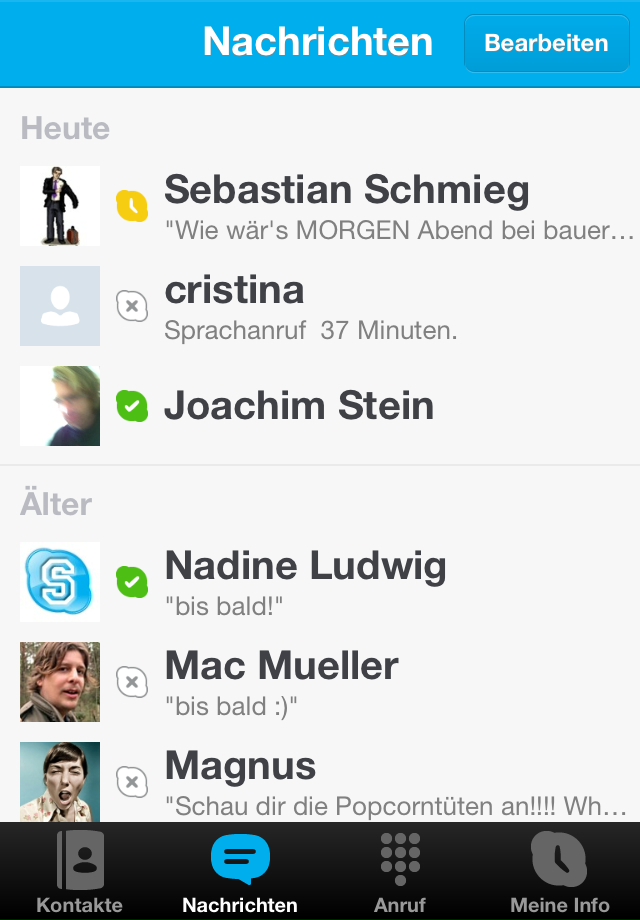Tap Mac Mueller's offline status icon
Screen dimensions: 640x920
pyautogui.click(x=132, y=682)
